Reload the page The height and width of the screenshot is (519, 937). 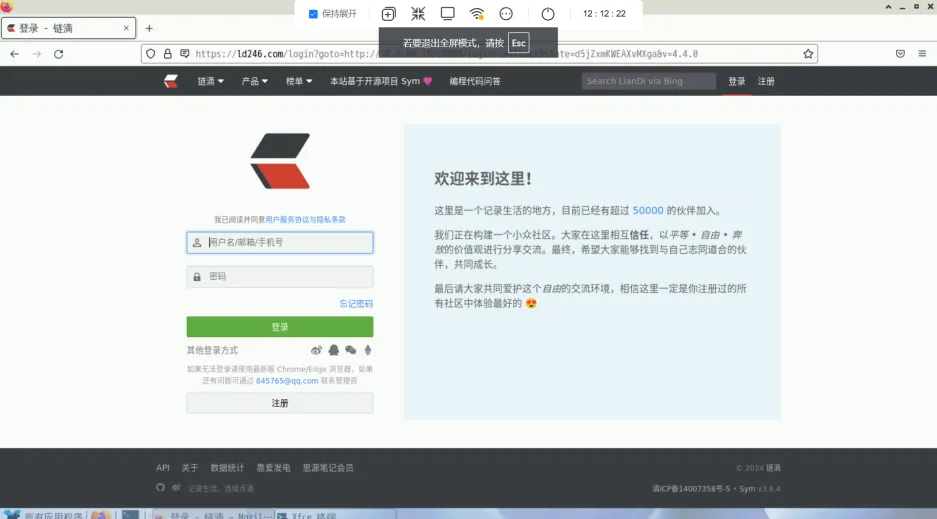[59, 54]
